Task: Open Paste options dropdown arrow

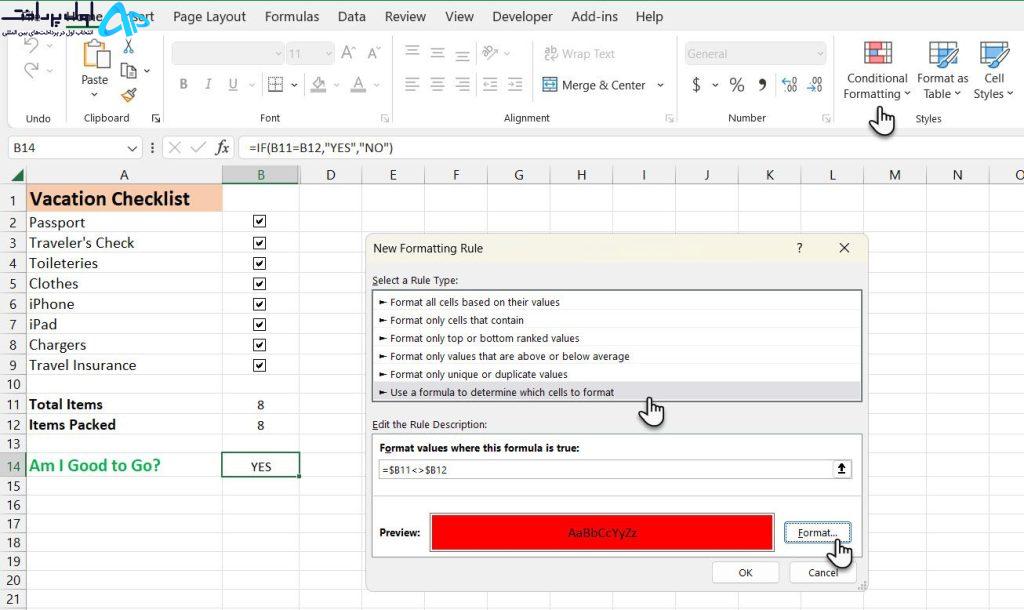Action: click(x=94, y=95)
